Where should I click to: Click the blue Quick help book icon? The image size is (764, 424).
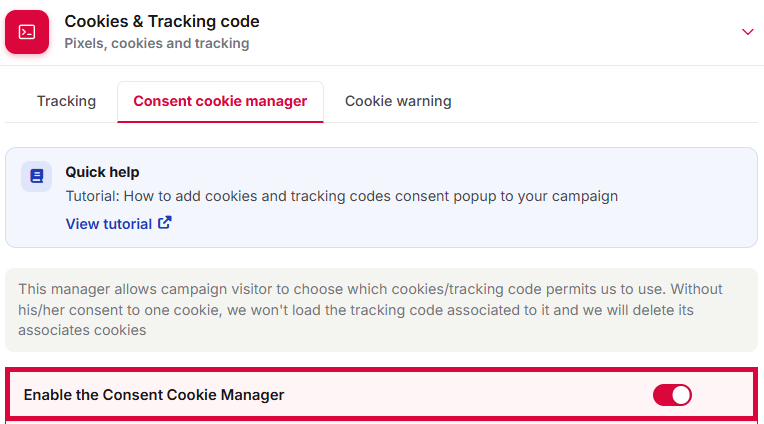37,176
